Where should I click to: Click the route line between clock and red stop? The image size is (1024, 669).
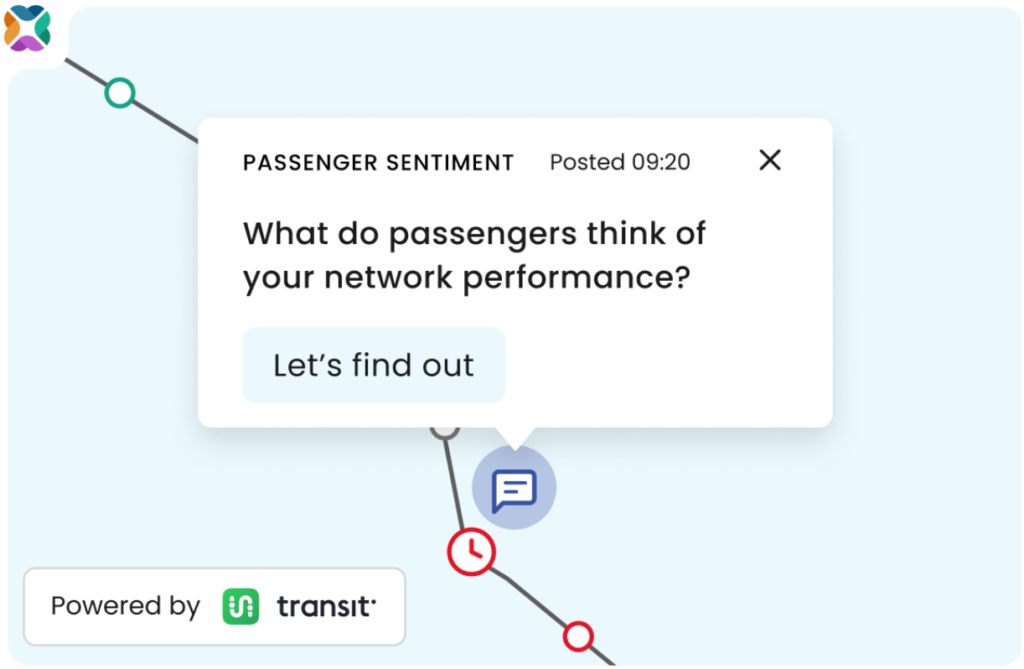(529, 595)
